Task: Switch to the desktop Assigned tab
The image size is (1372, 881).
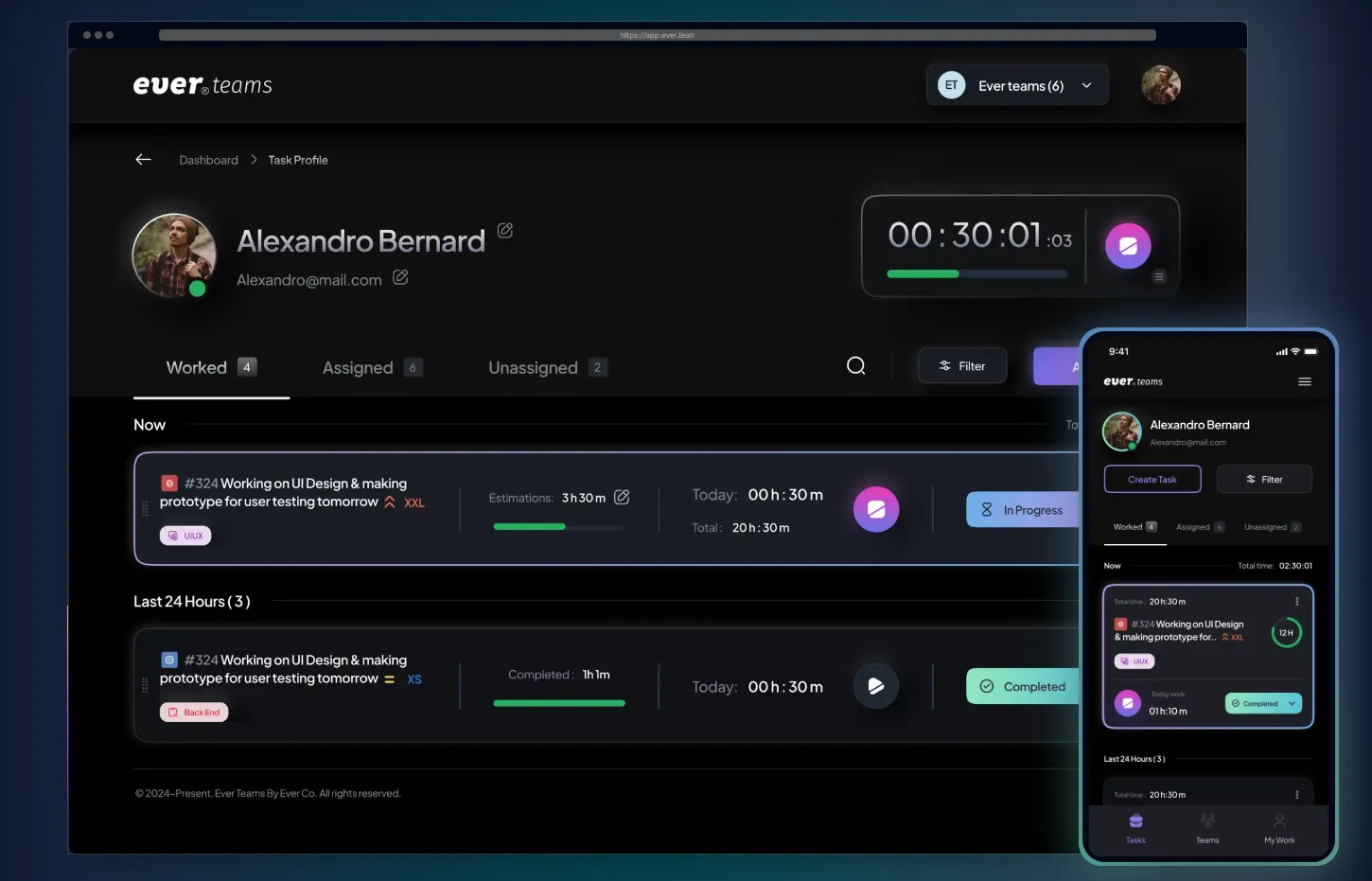Action: coord(371,367)
